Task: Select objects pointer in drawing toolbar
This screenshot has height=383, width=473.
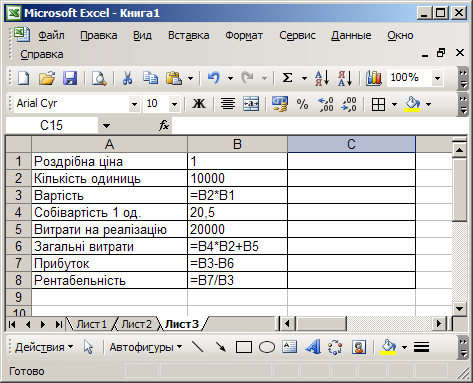Action: (x=88, y=347)
